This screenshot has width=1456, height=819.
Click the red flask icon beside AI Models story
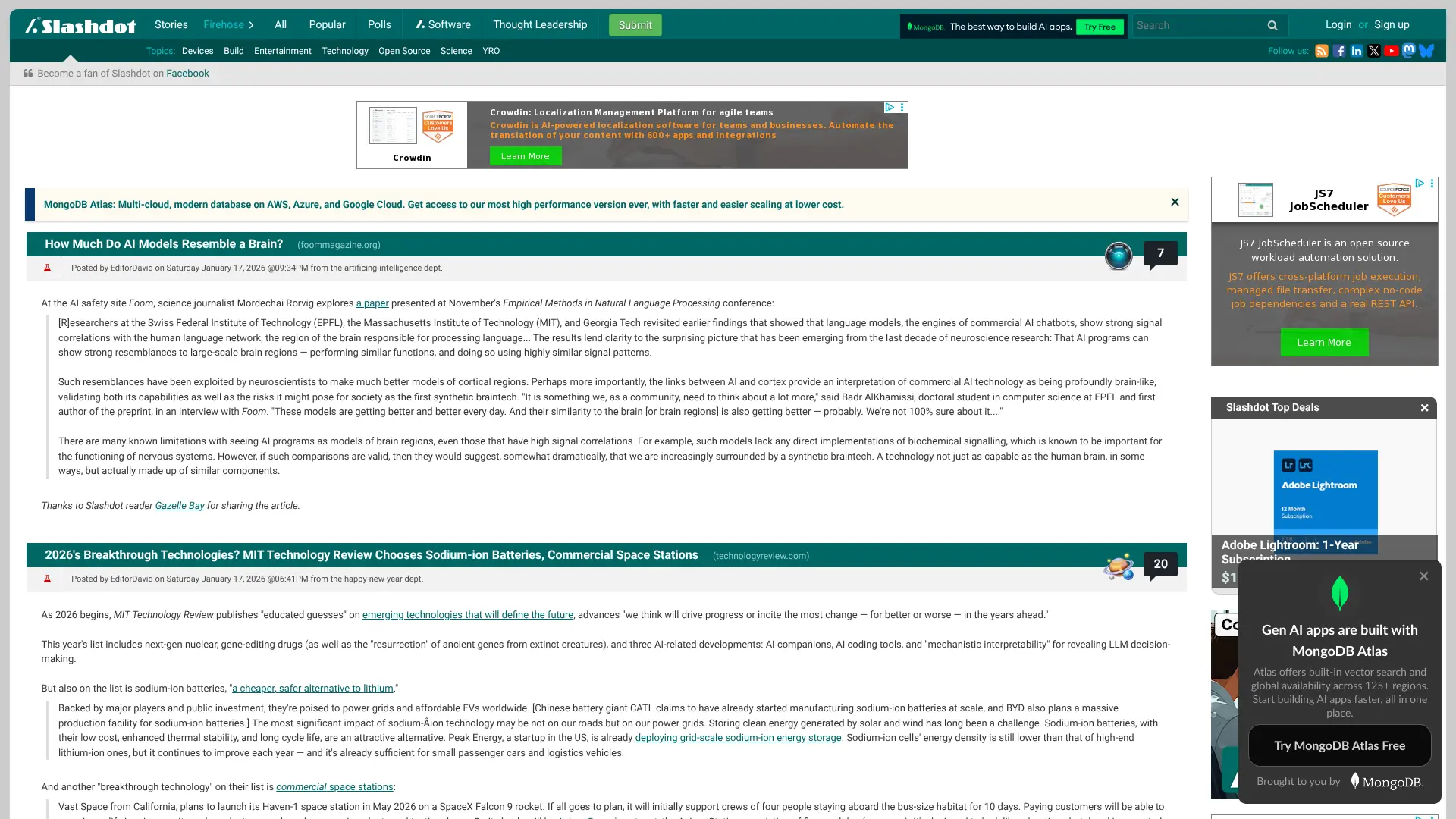(x=47, y=268)
